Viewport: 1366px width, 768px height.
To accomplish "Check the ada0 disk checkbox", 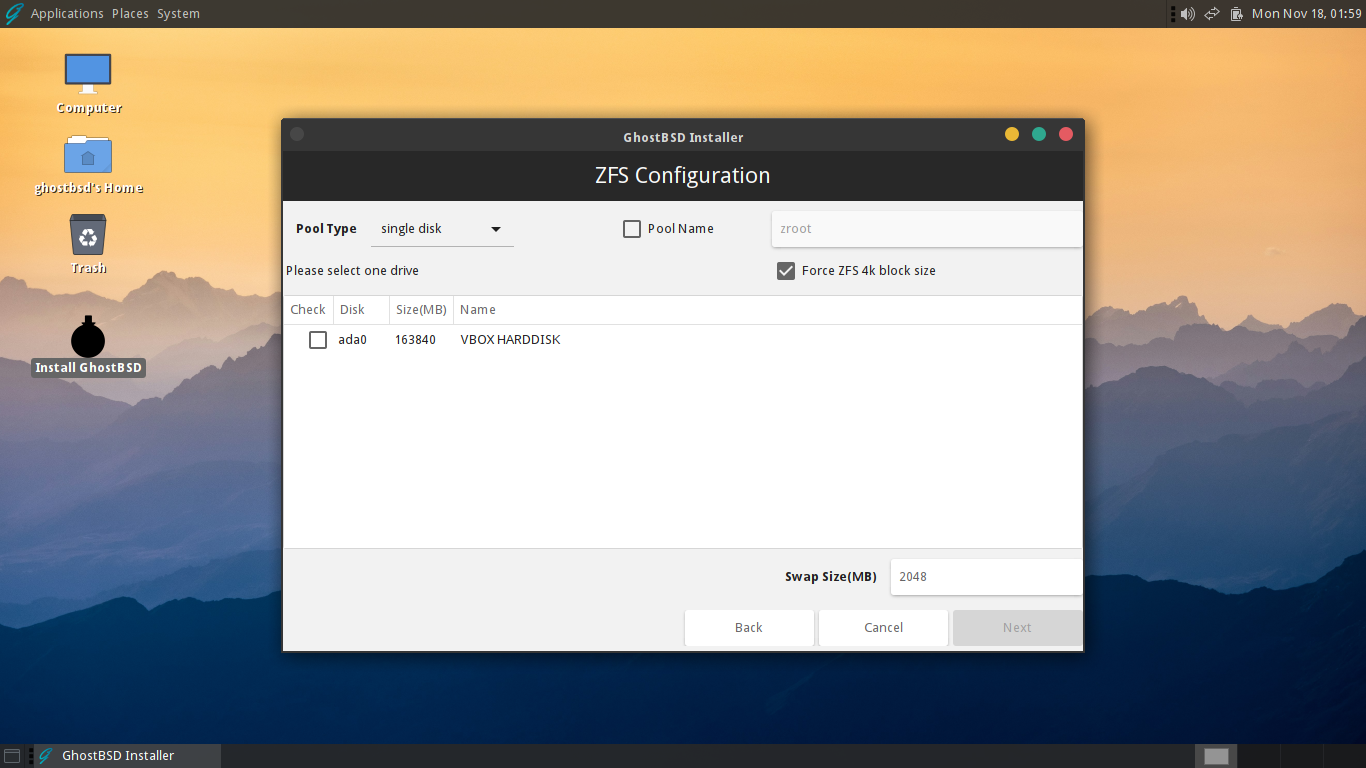I will 318,340.
